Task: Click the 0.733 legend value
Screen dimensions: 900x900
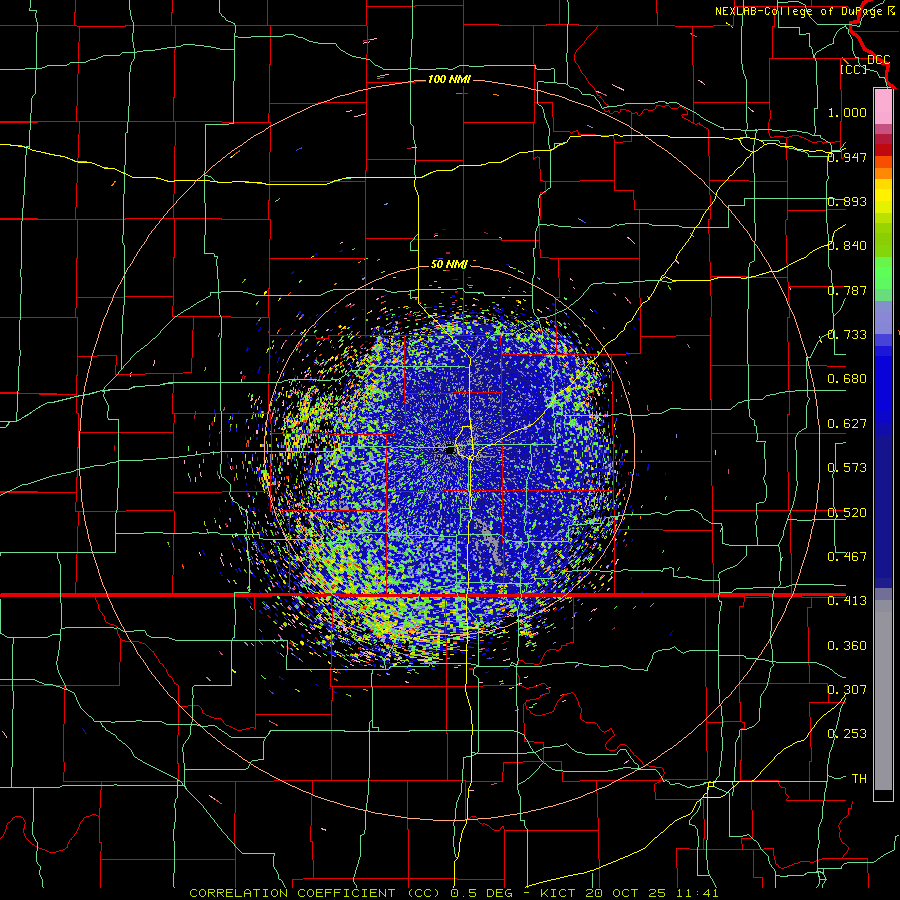Action: 847,335
